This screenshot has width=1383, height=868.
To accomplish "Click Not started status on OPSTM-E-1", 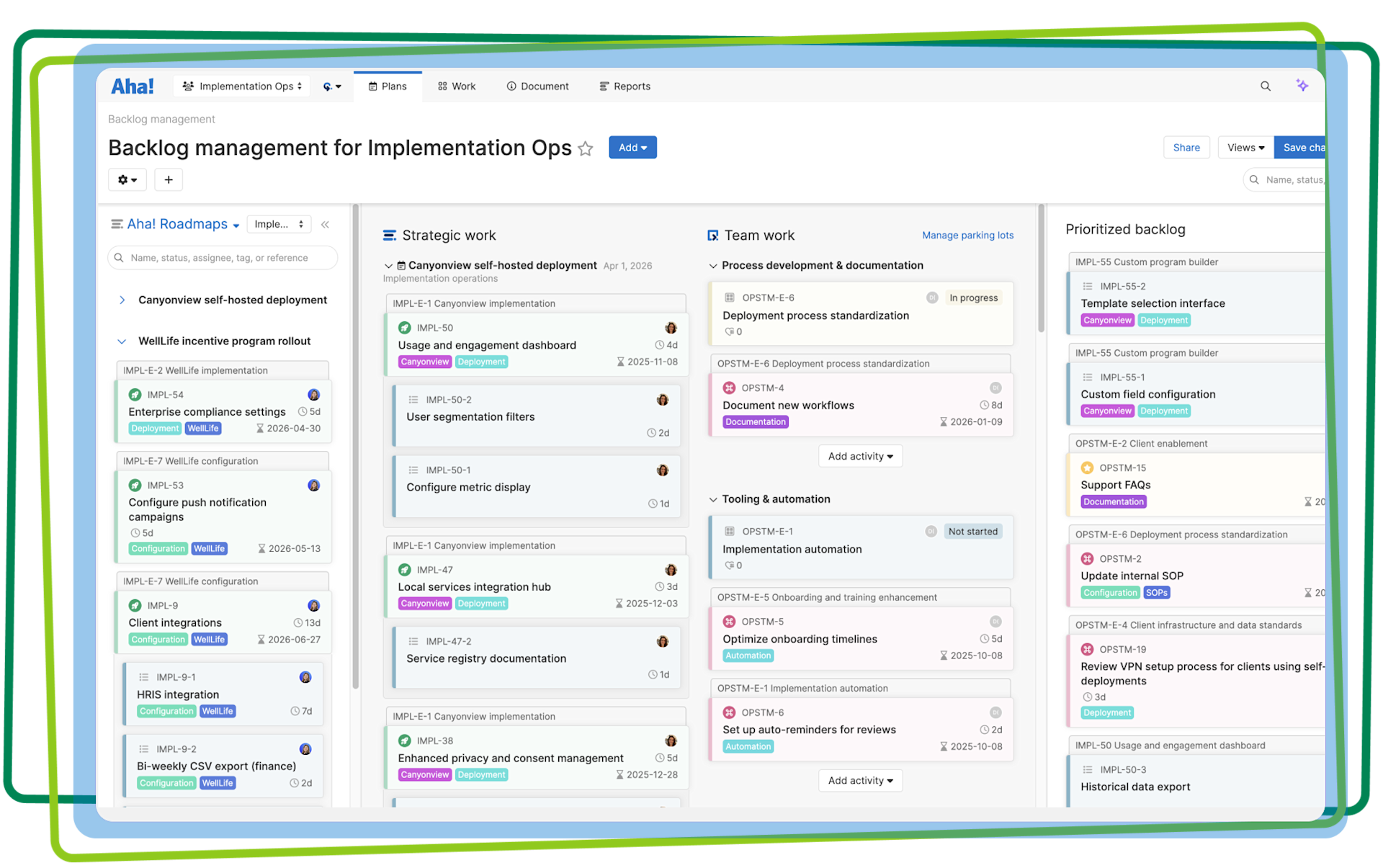I will point(972,532).
